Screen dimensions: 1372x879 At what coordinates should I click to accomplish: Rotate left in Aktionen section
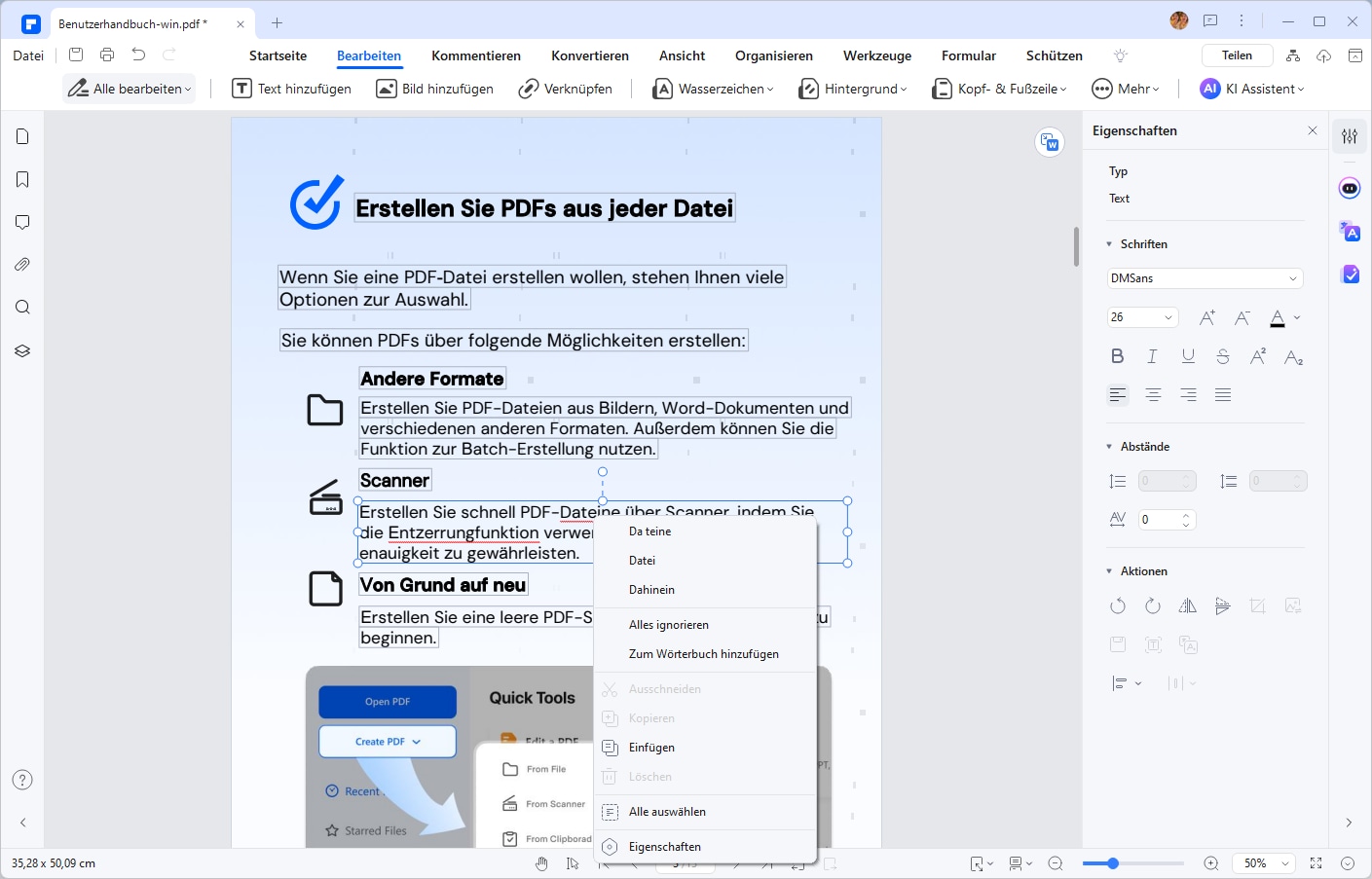click(1118, 605)
